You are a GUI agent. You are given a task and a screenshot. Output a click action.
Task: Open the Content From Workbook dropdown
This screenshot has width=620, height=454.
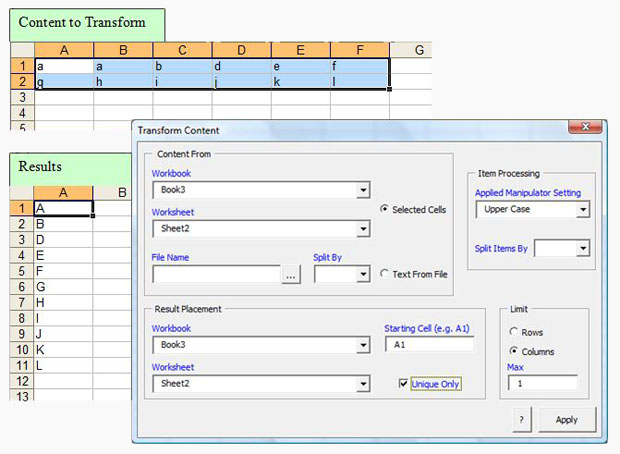click(x=363, y=190)
